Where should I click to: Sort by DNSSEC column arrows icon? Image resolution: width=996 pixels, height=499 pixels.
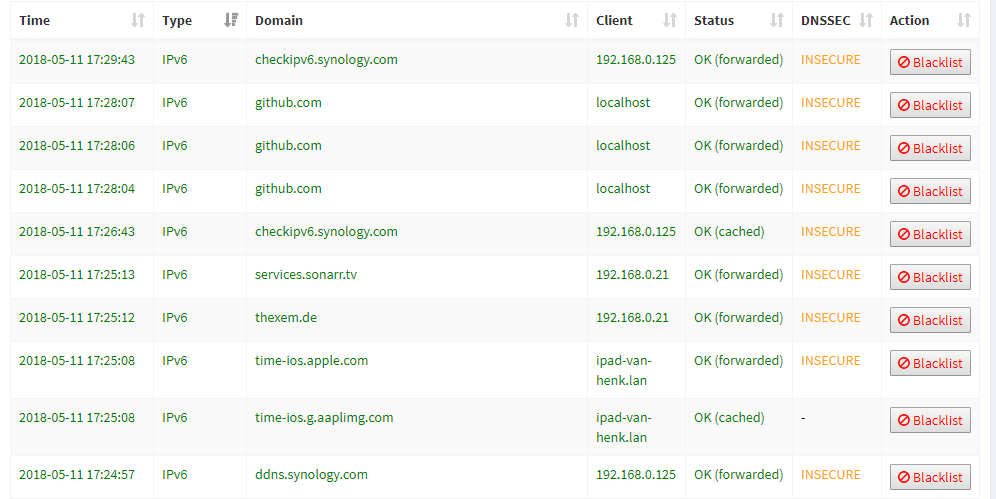pos(866,20)
